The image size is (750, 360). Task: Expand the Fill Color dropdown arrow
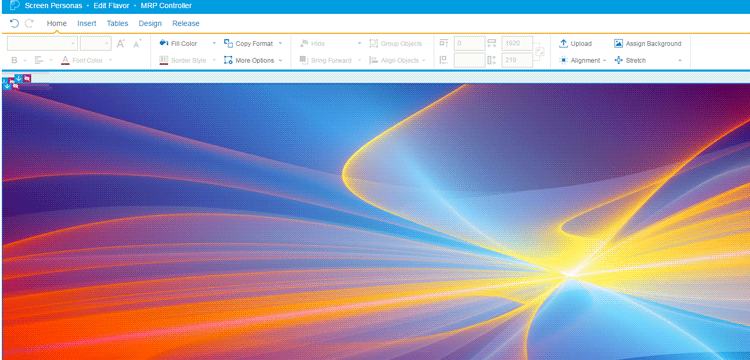[214, 44]
